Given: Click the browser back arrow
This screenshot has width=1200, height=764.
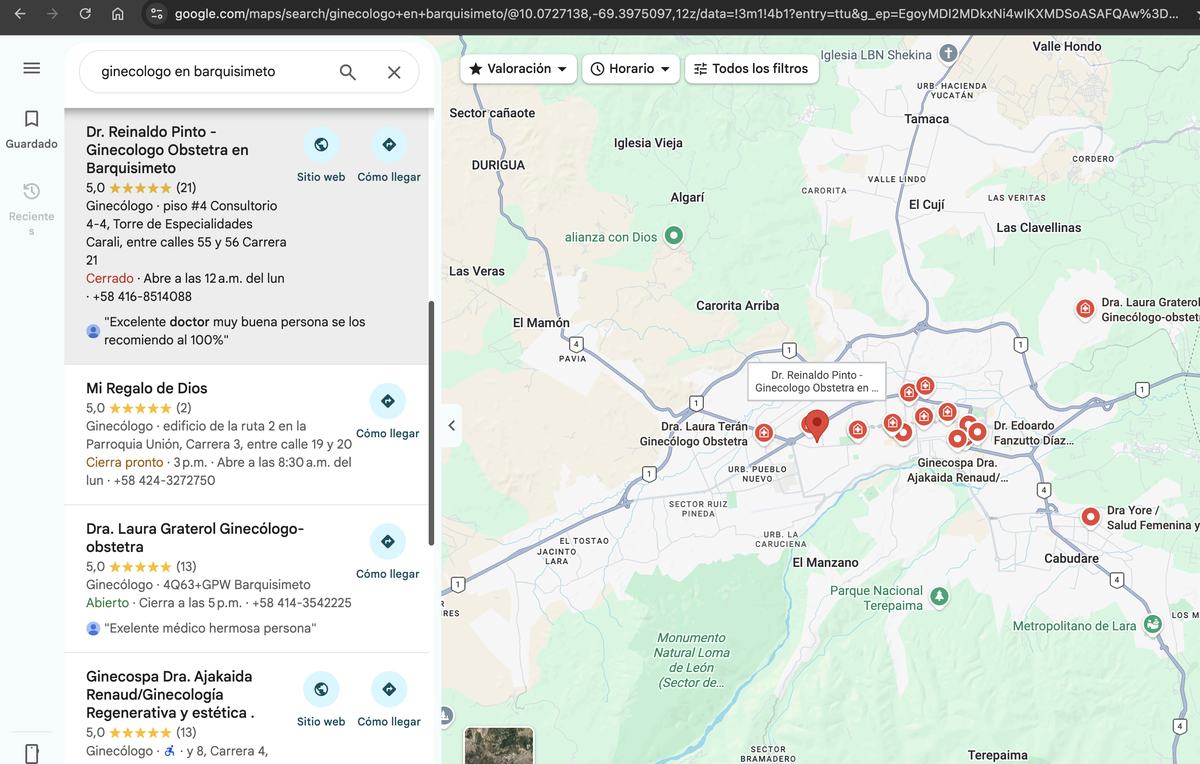Looking at the screenshot, I should tap(21, 14).
